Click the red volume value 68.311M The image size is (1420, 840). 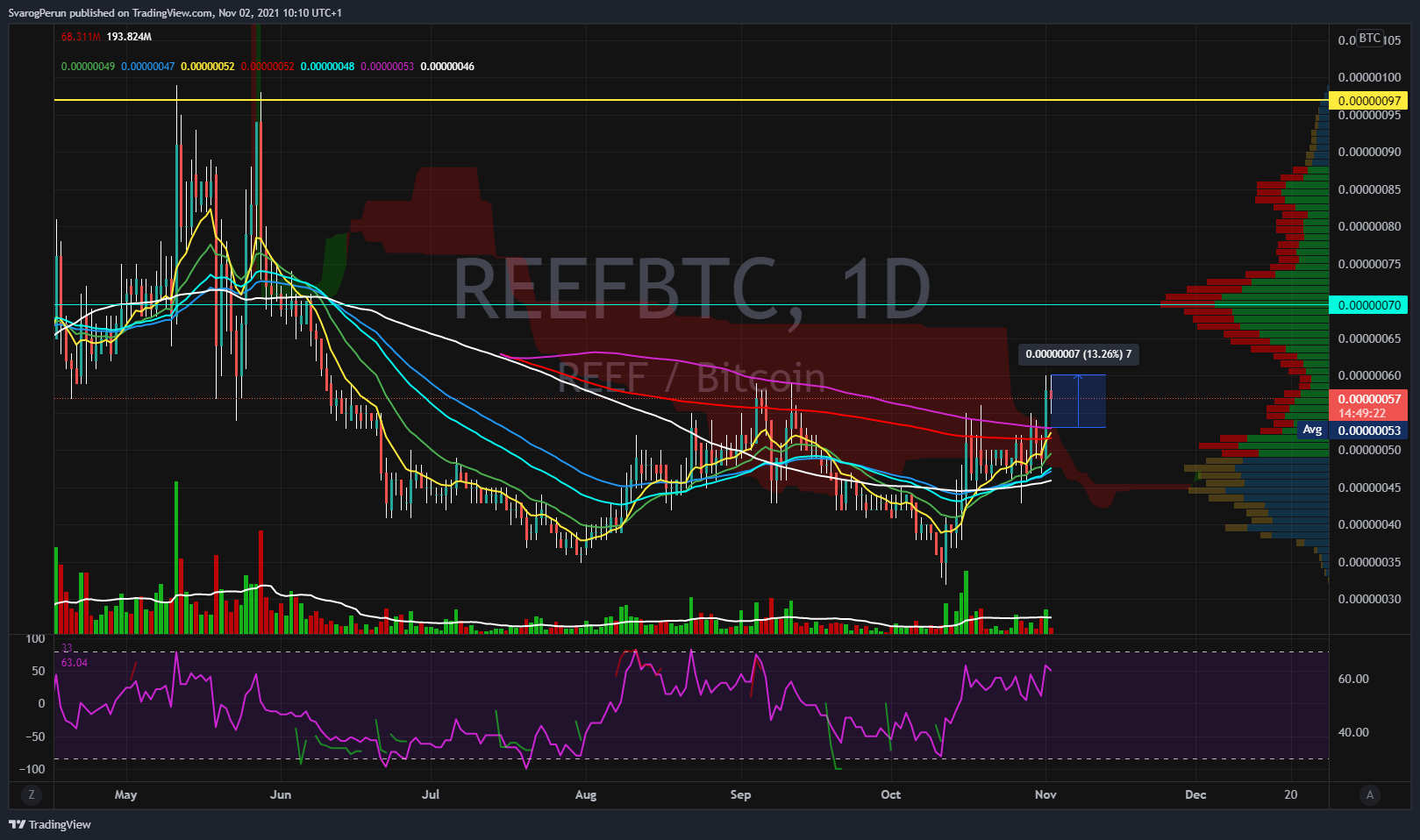[x=81, y=37]
